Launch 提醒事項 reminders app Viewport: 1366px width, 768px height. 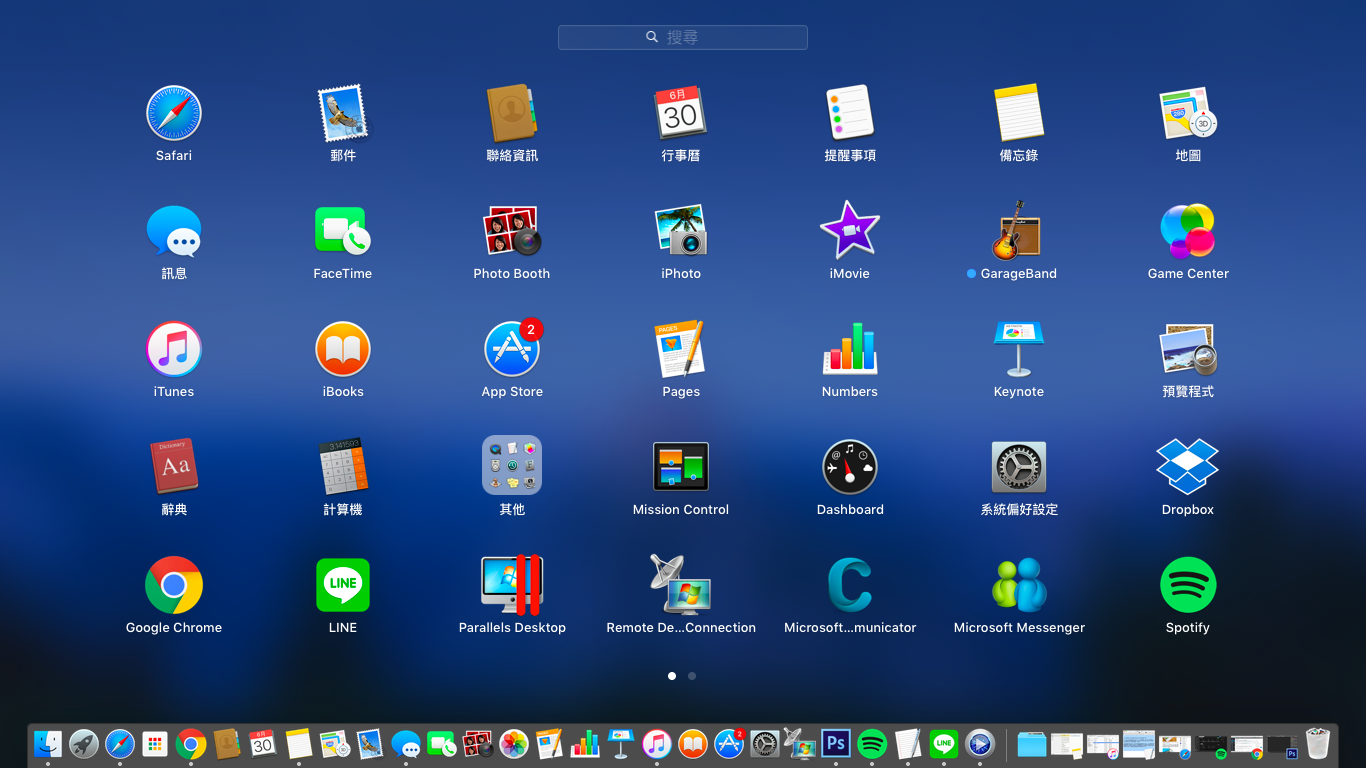tap(850, 113)
